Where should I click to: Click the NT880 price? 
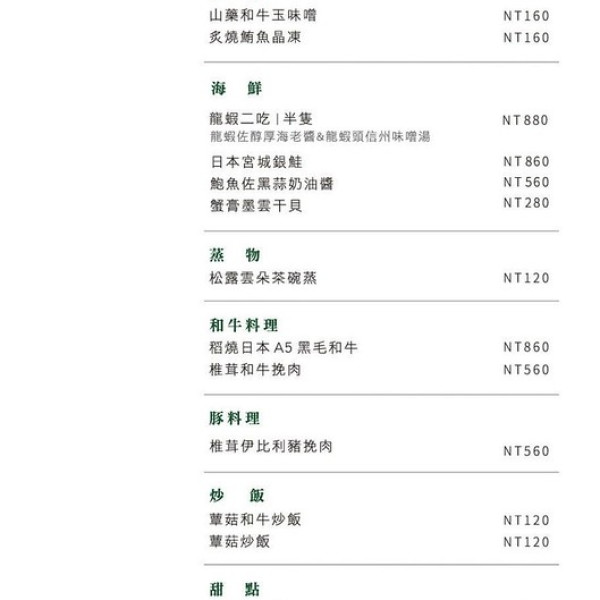[526, 120]
